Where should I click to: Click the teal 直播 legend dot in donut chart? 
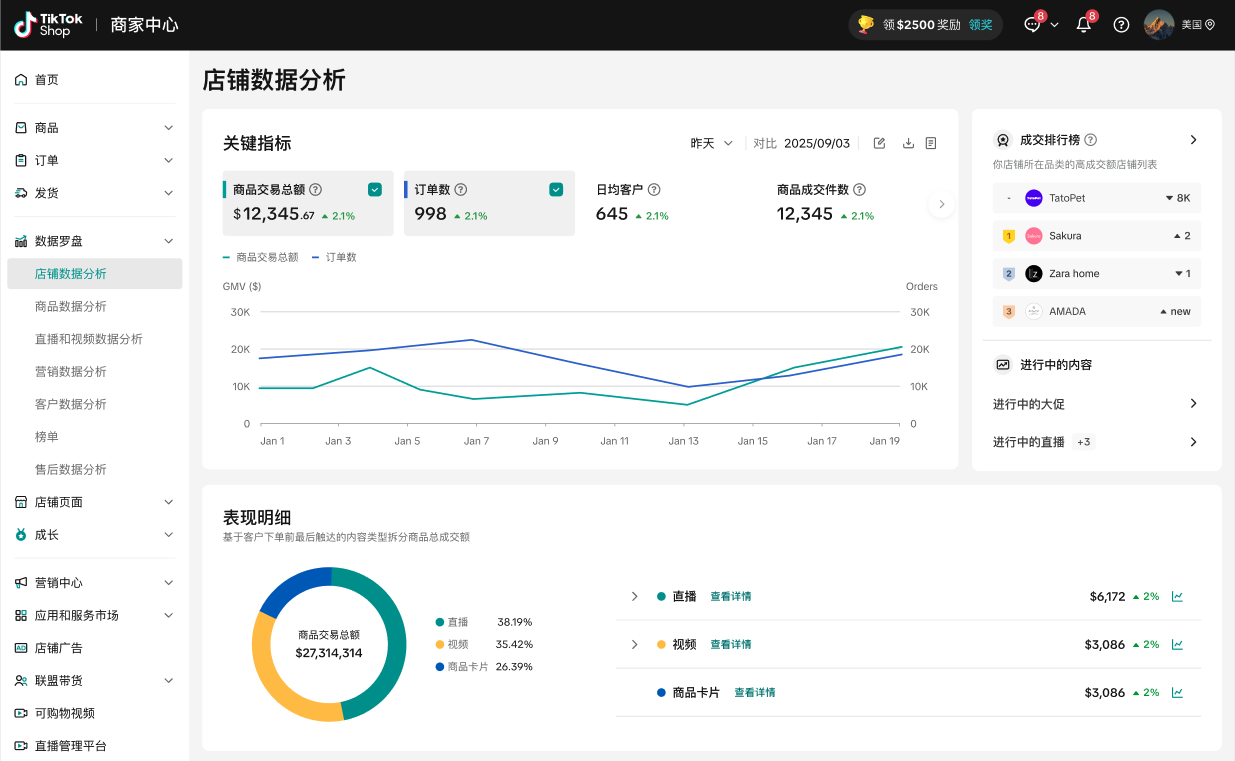439,622
